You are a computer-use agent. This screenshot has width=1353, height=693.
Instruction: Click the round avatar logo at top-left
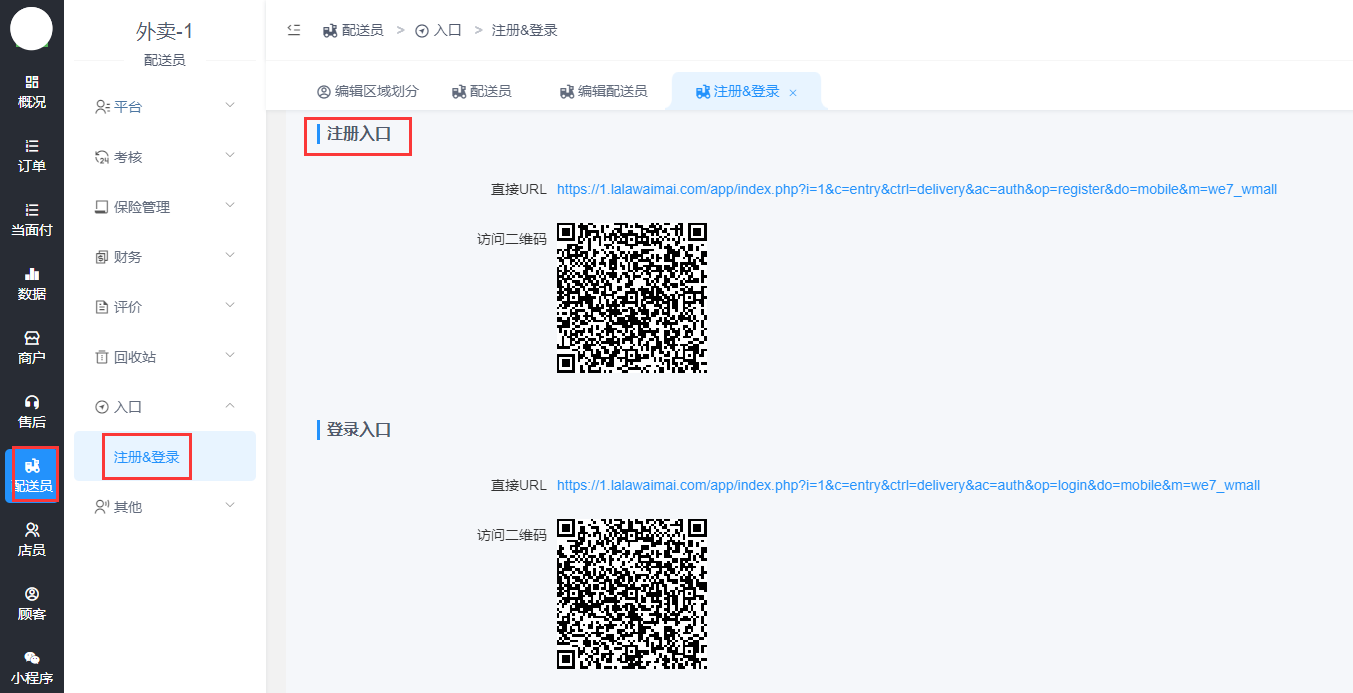pos(31,28)
